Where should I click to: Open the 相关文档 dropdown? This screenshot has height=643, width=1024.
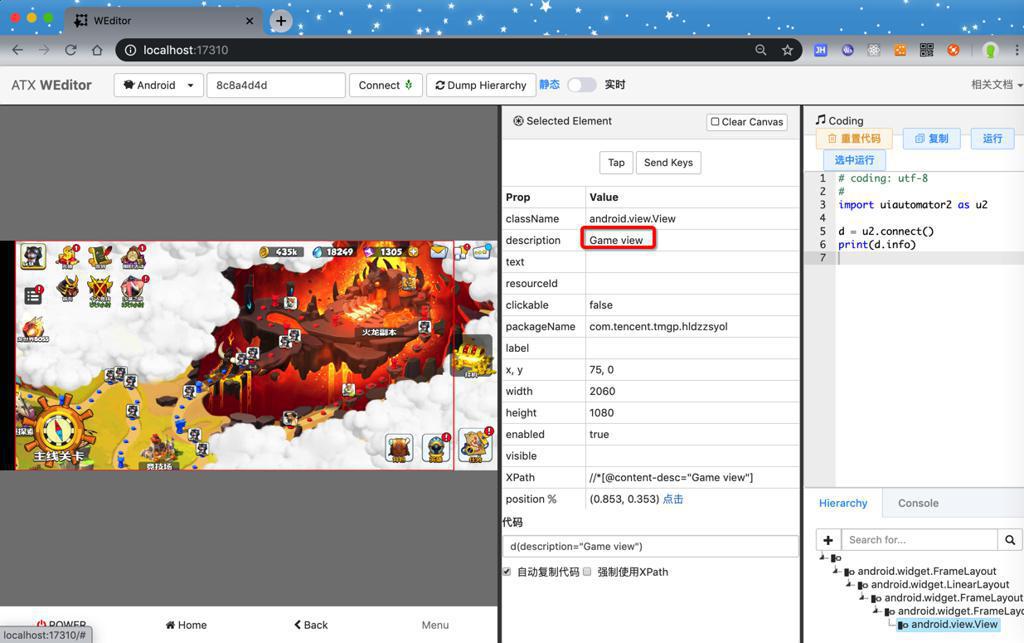coord(996,85)
